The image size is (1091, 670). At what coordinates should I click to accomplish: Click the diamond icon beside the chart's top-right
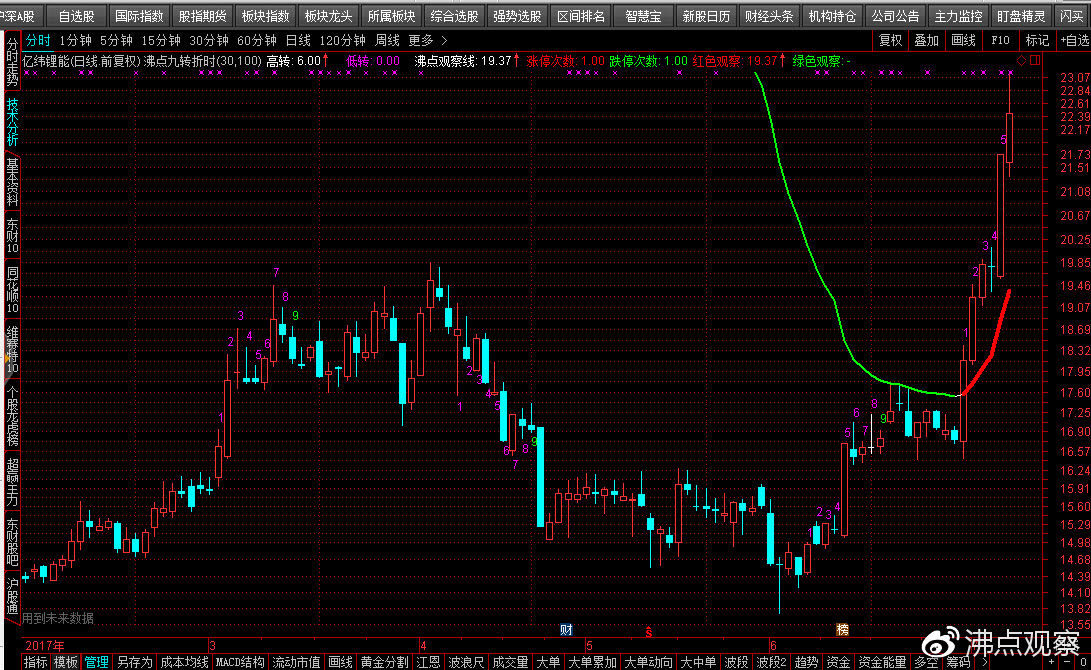[1021, 61]
